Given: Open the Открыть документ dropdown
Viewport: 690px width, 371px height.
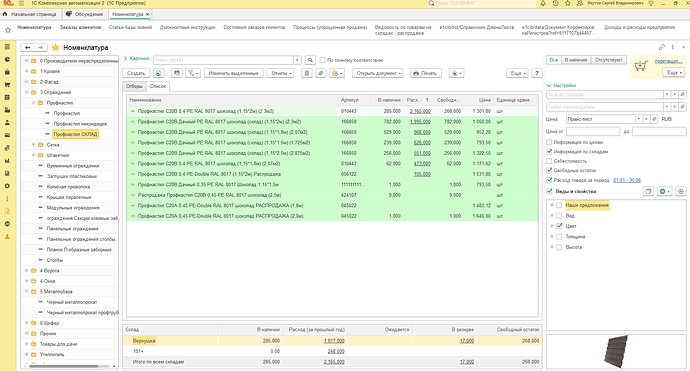Looking at the screenshot, I should coord(379,73).
